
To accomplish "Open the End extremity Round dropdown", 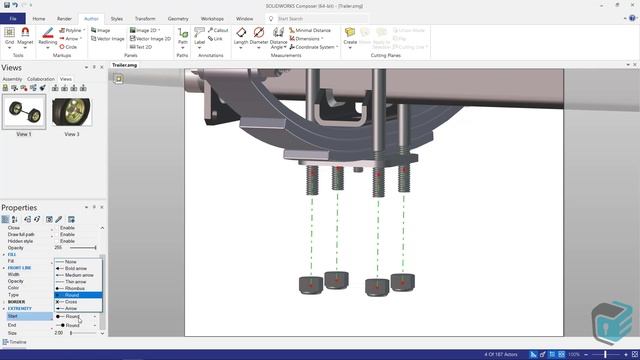I will click(x=95, y=325).
